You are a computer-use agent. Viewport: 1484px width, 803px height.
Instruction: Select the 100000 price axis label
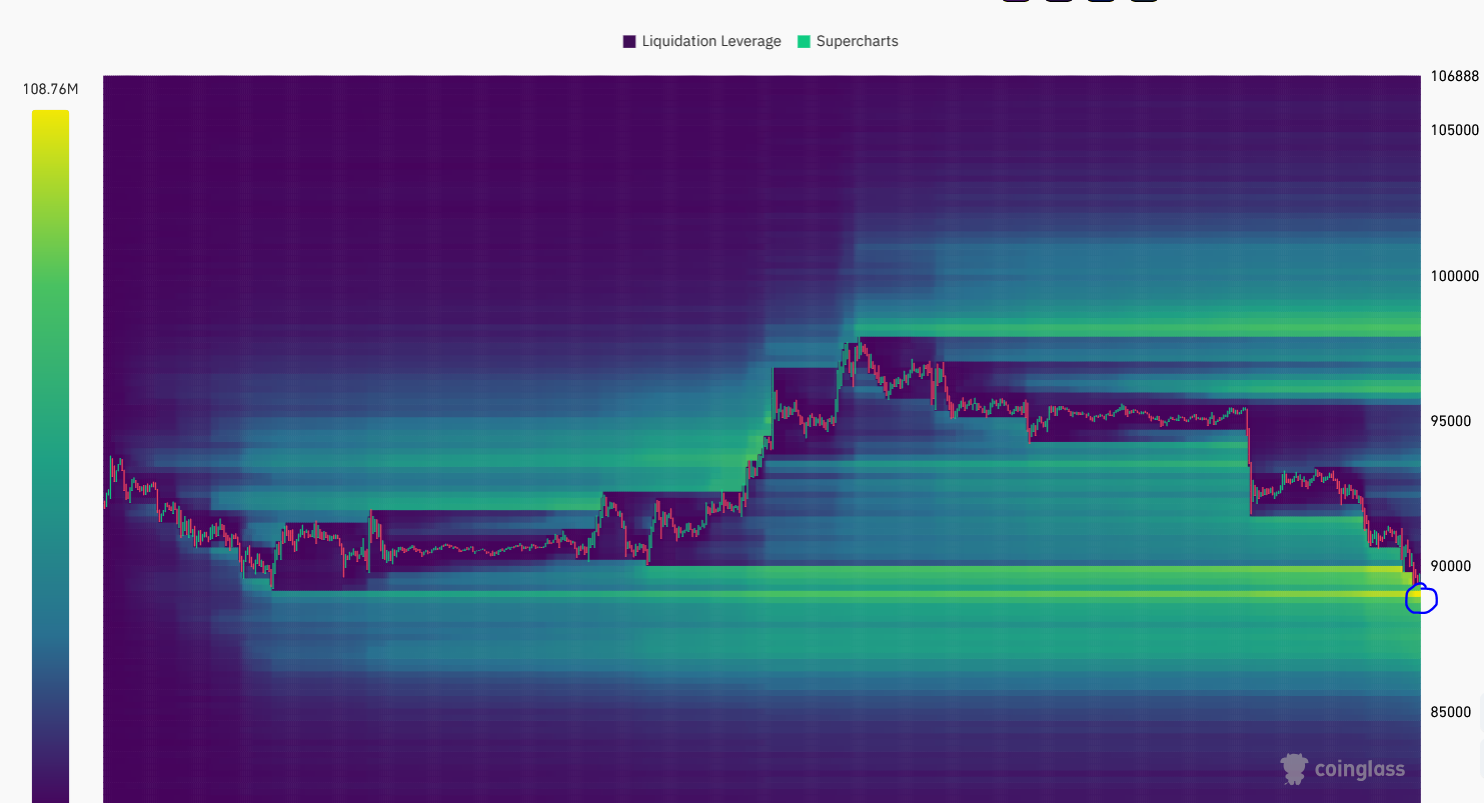coord(1454,276)
